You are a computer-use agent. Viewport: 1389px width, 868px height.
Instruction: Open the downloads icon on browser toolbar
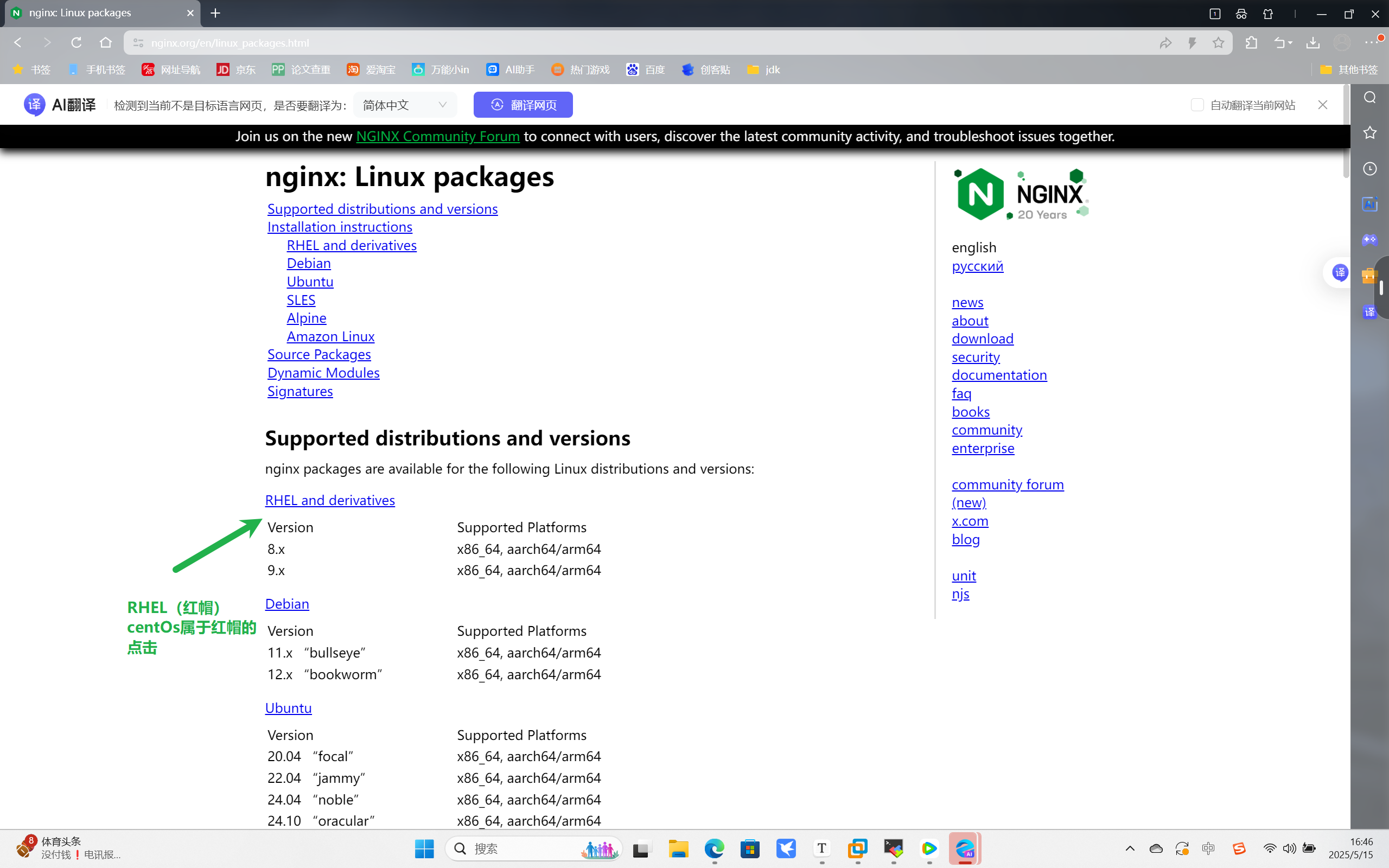tap(1312, 42)
